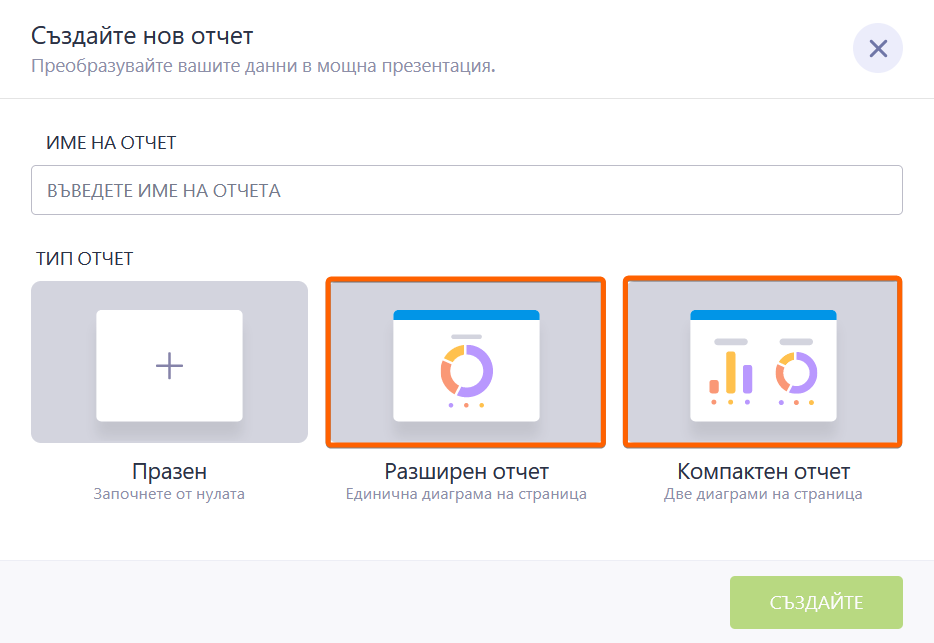Choose the "Разширен отчет" type label

466,471
